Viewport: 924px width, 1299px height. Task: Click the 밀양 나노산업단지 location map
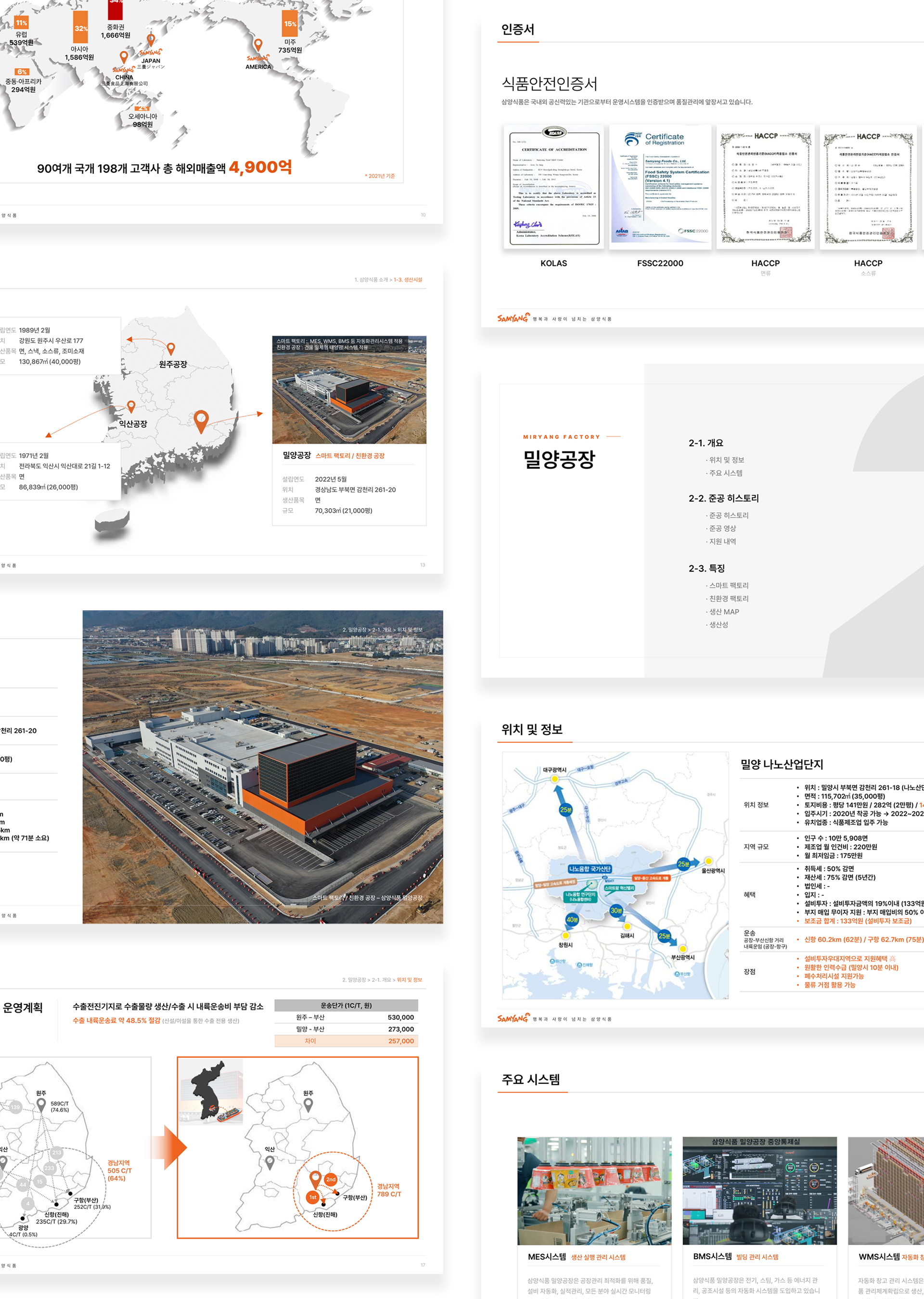point(616,875)
